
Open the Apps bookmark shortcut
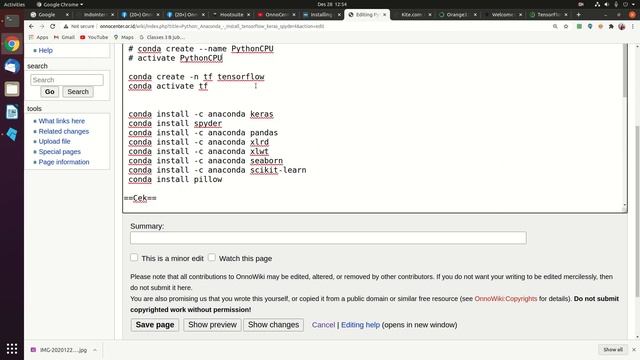point(38,37)
